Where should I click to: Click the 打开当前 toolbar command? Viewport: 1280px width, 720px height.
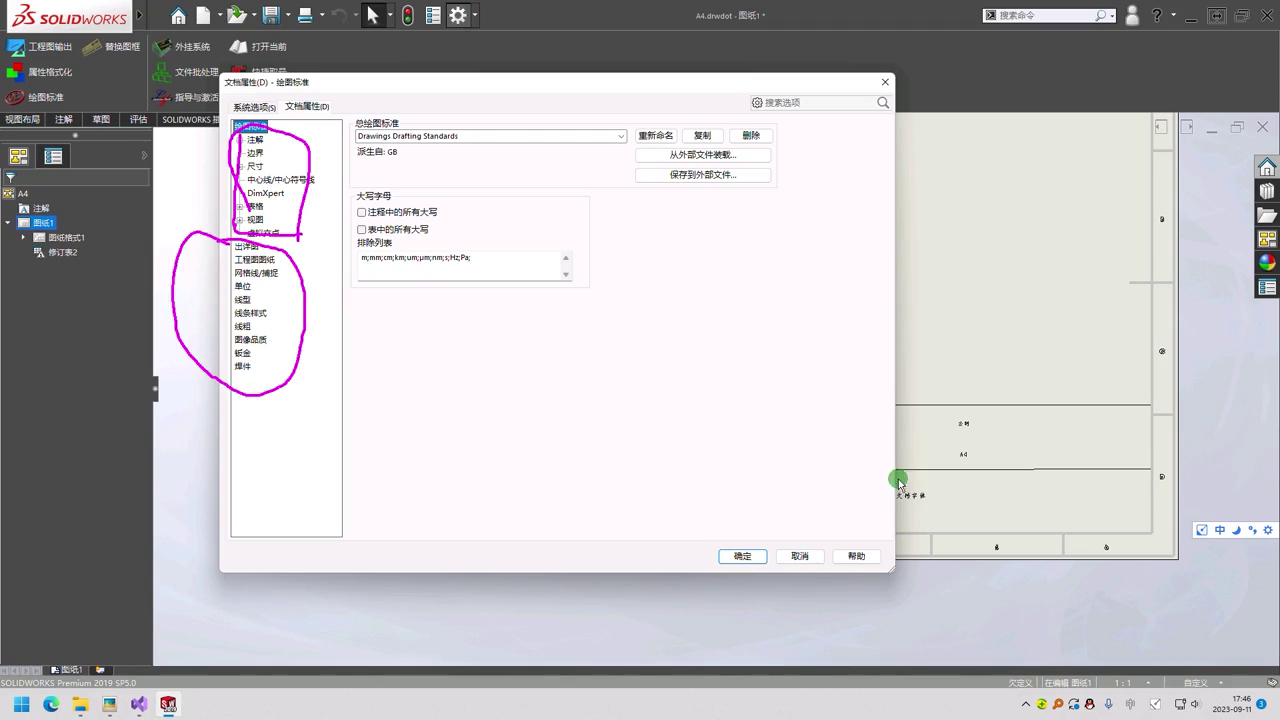258,47
